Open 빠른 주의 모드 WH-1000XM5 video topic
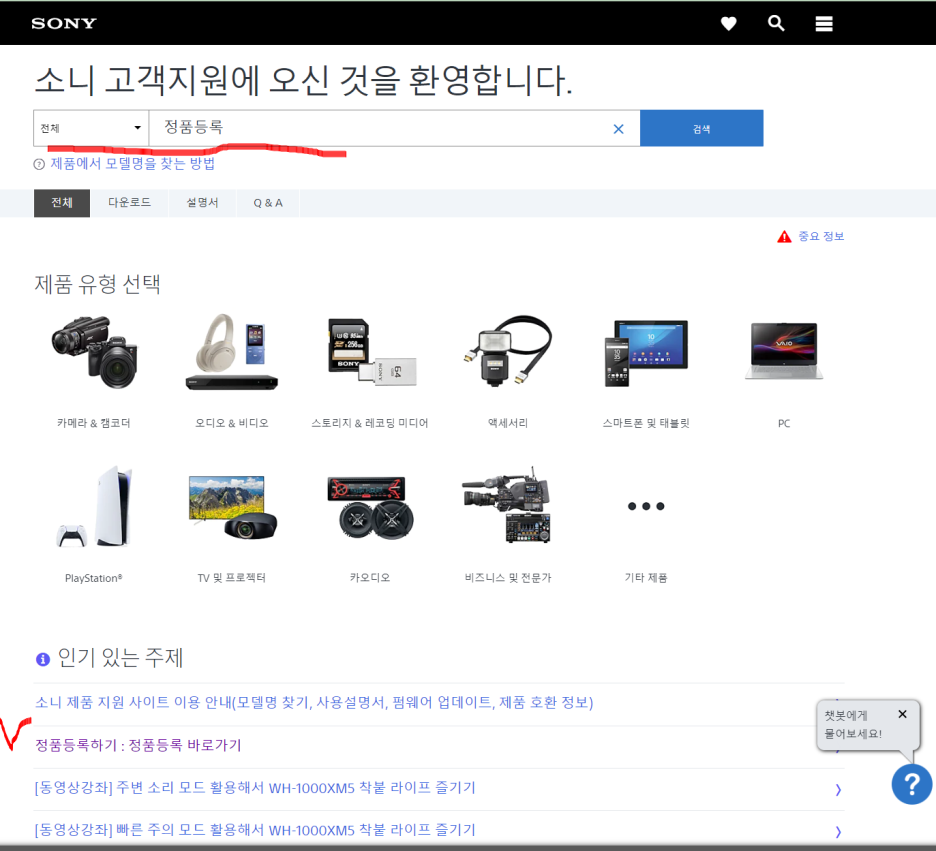The image size is (936, 851). point(255,830)
